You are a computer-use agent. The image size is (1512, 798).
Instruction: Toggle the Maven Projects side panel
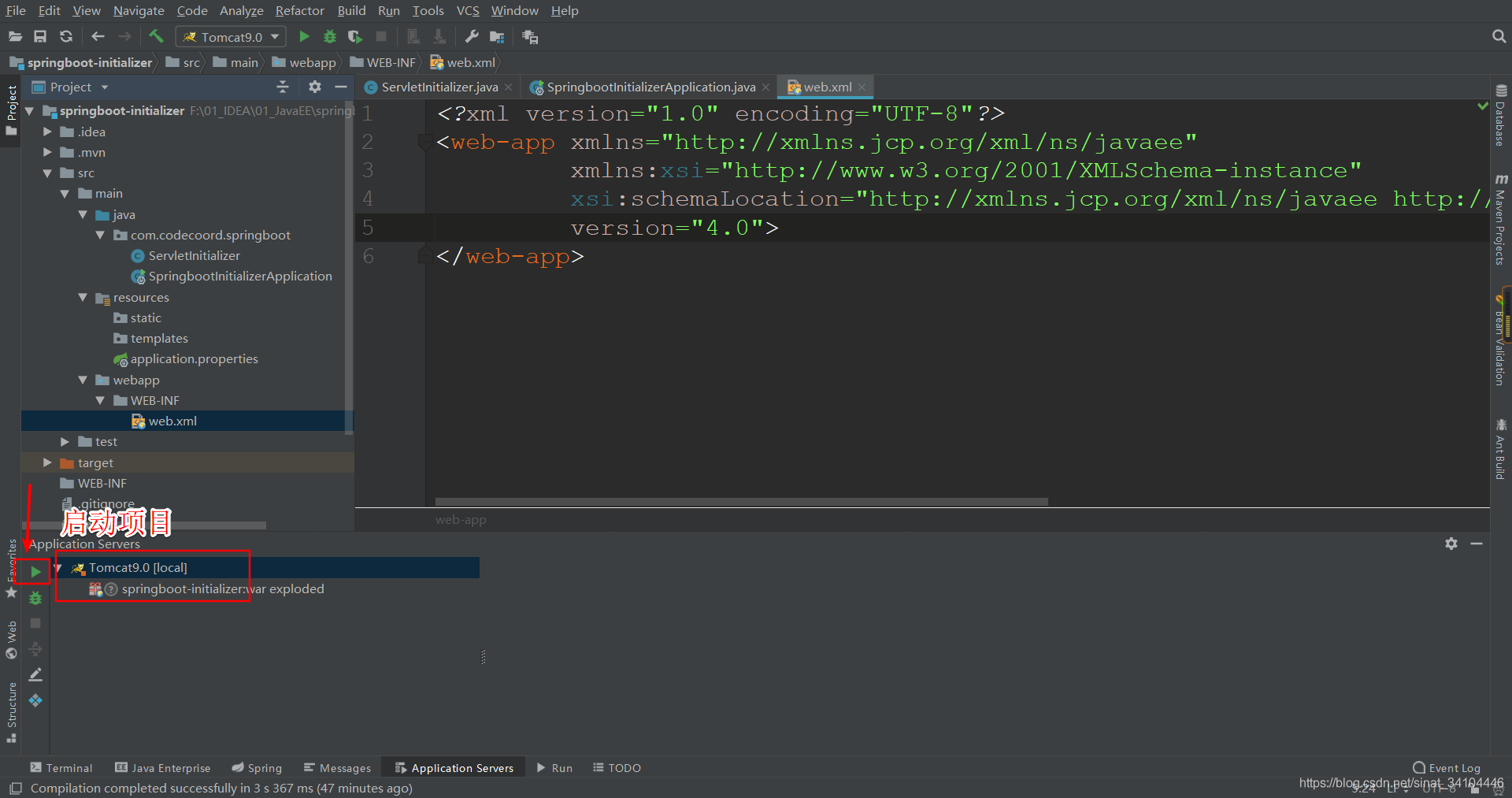(x=1501, y=221)
